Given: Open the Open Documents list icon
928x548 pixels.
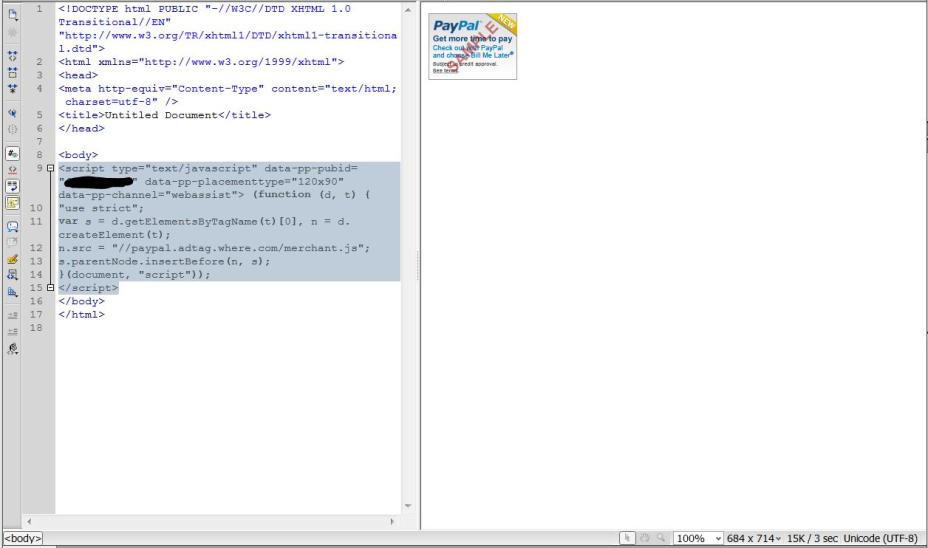Looking at the screenshot, I should pyautogui.click(x=12, y=15).
